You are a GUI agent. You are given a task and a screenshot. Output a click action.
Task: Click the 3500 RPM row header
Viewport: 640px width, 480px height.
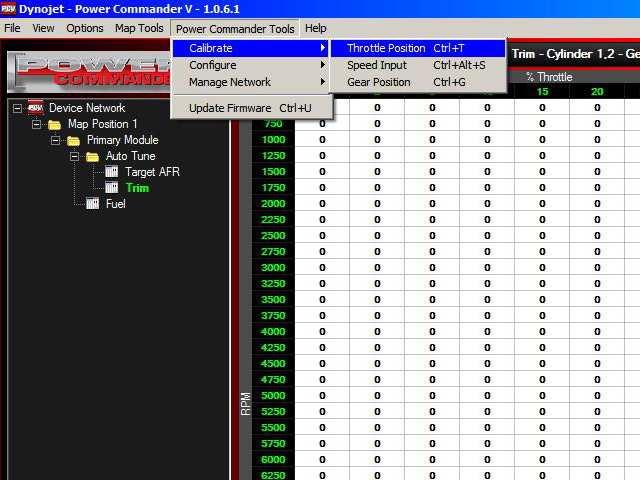click(273, 299)
